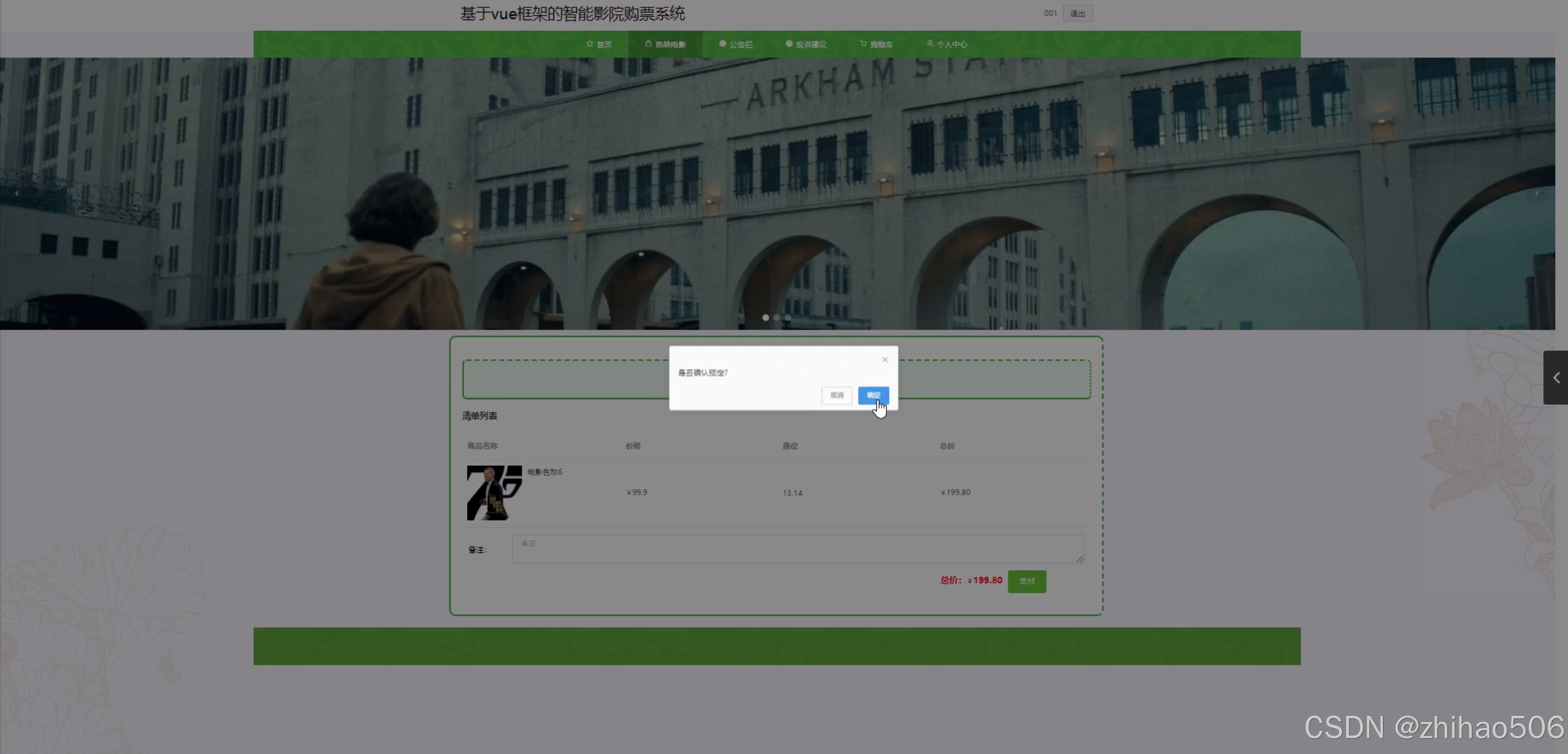Click the 投诉建议 question icon
The width and height of the screenshot is (1568, 754).
[x=789, y=44]
